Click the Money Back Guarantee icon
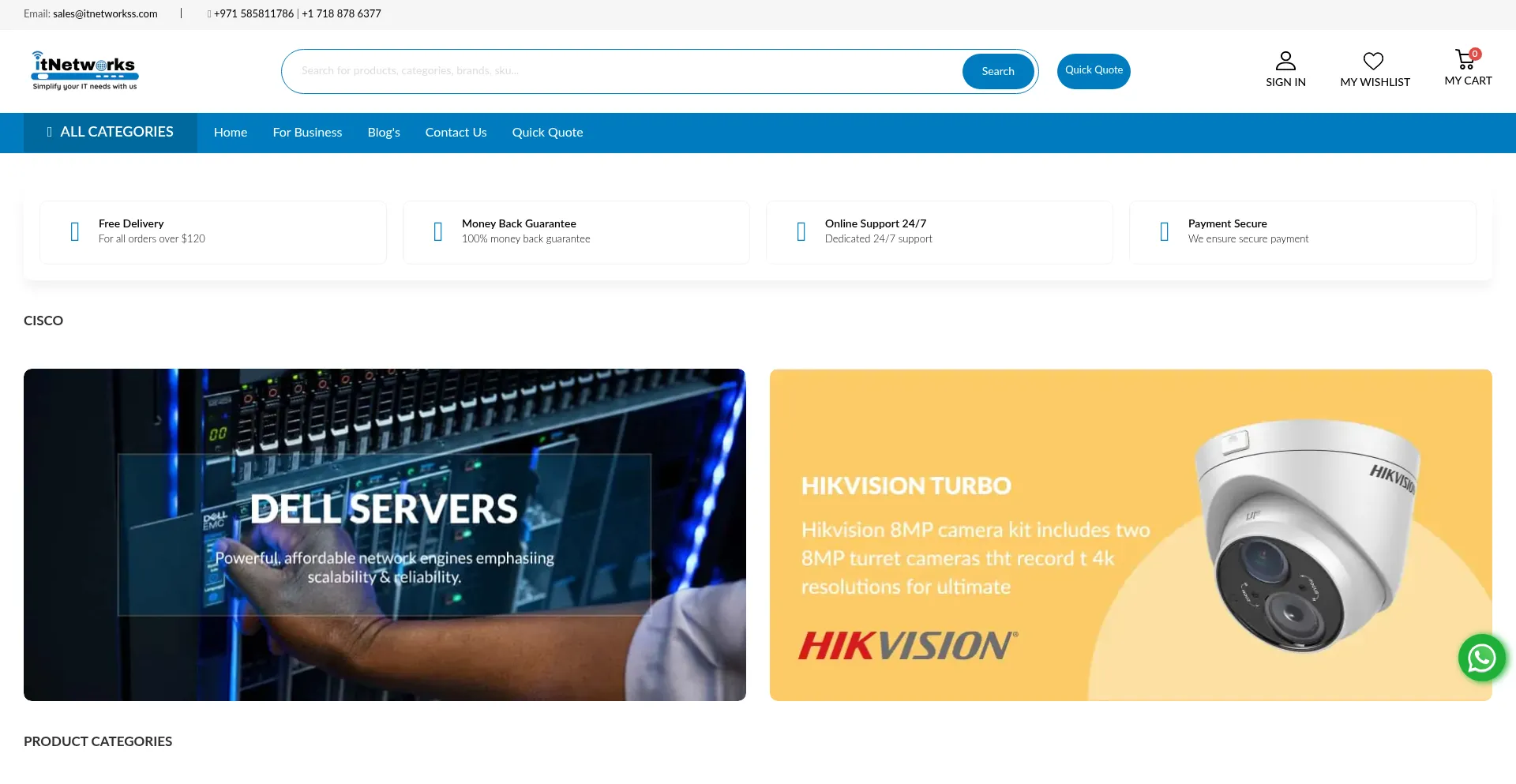This screenshot has width=1516, height=784. 438,231
